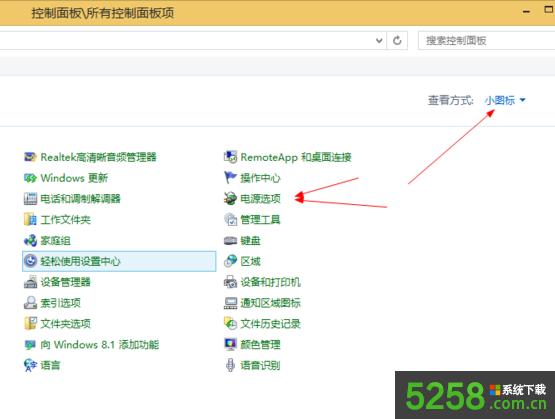
Task: Click the RemoteApp 和桌面连接 icon
Action: click(230, 157)
